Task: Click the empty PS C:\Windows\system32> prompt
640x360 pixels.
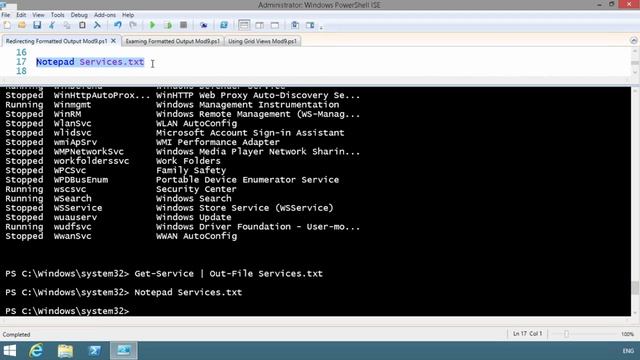Action: click(67, 311)
